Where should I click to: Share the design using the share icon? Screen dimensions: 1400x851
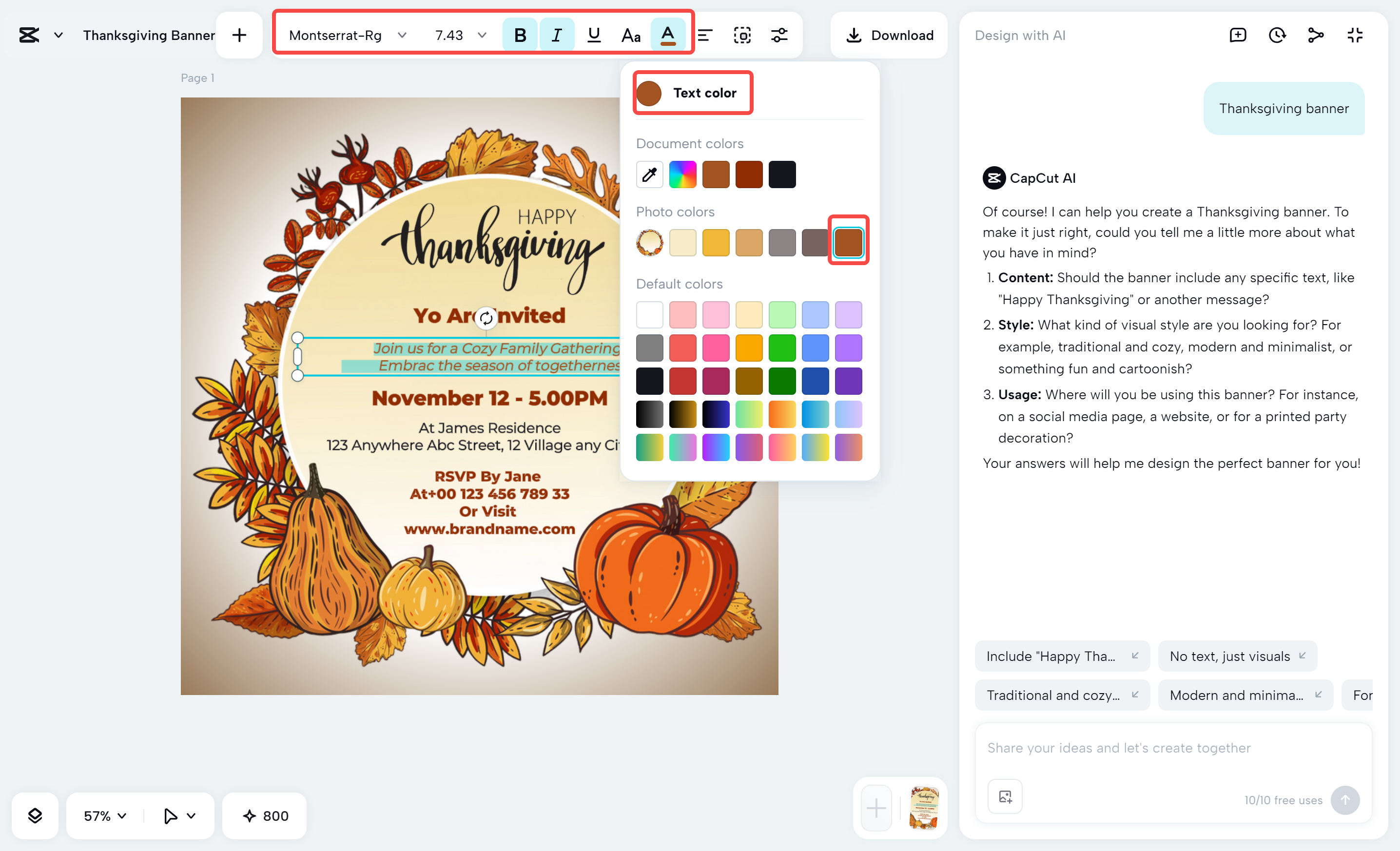coord(1315,35)
